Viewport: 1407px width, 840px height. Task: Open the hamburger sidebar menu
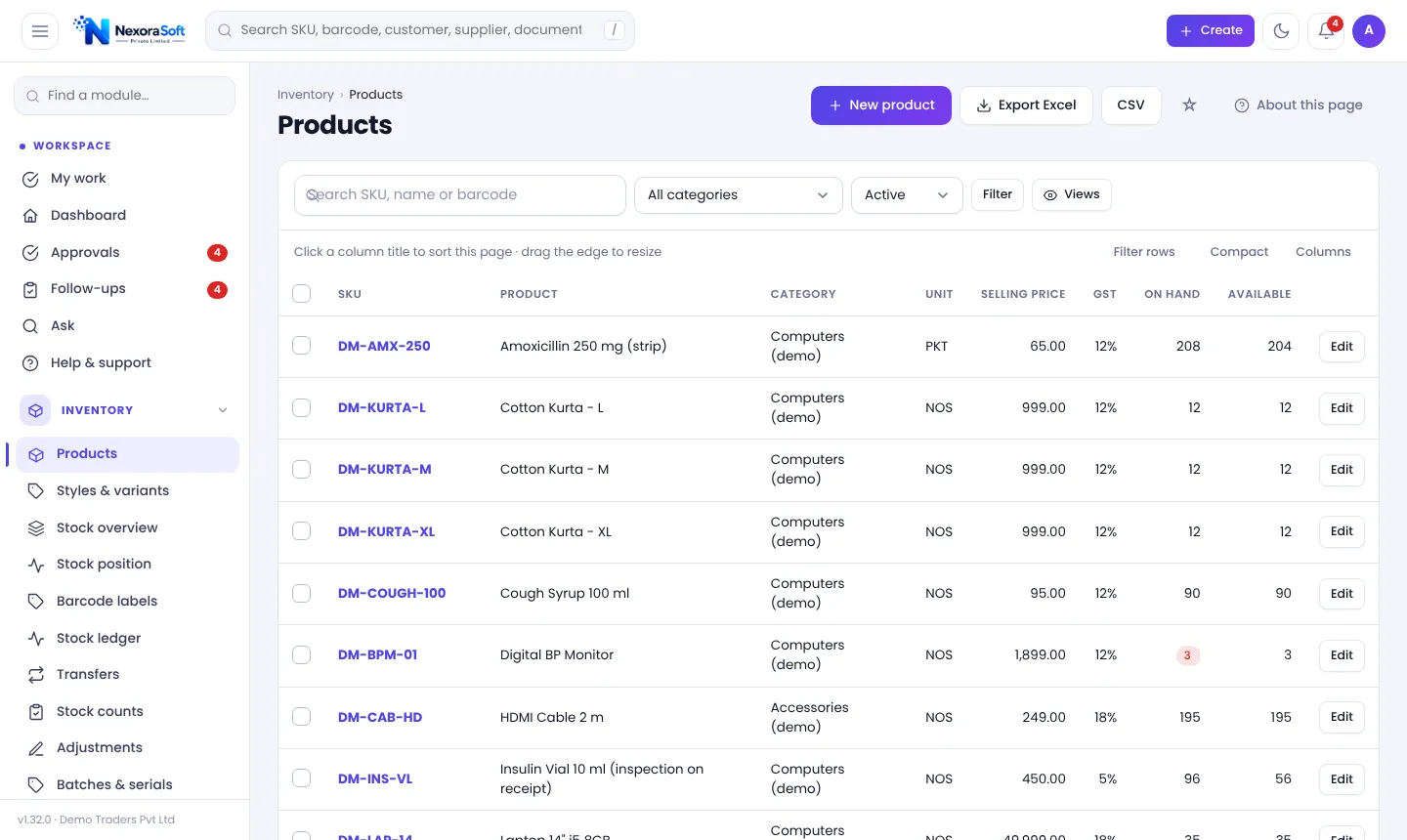(x=40, y=31)
